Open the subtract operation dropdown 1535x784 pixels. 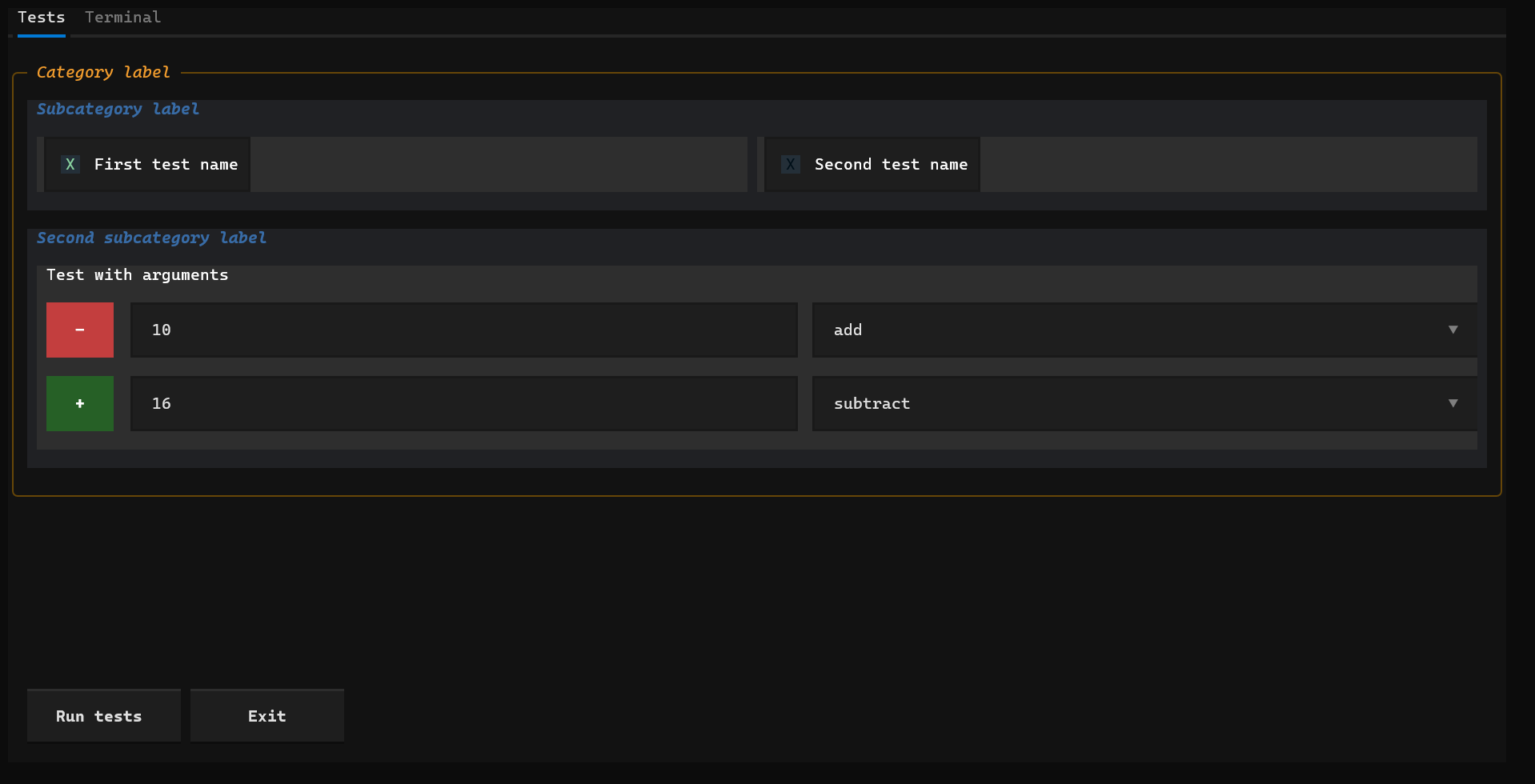pyautogui.click(x=1144, y=403)
